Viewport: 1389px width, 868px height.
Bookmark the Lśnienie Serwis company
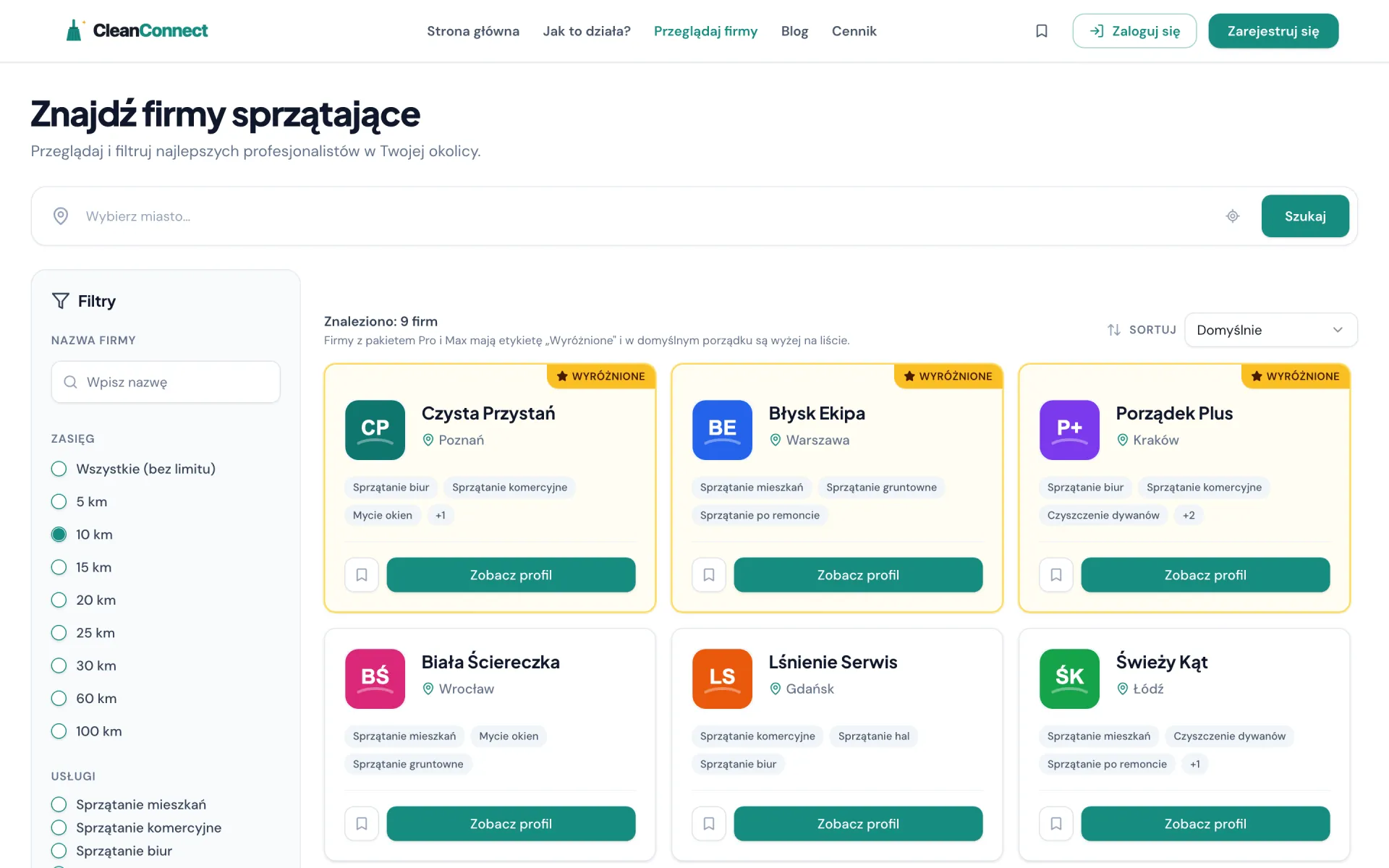point(709,824)
